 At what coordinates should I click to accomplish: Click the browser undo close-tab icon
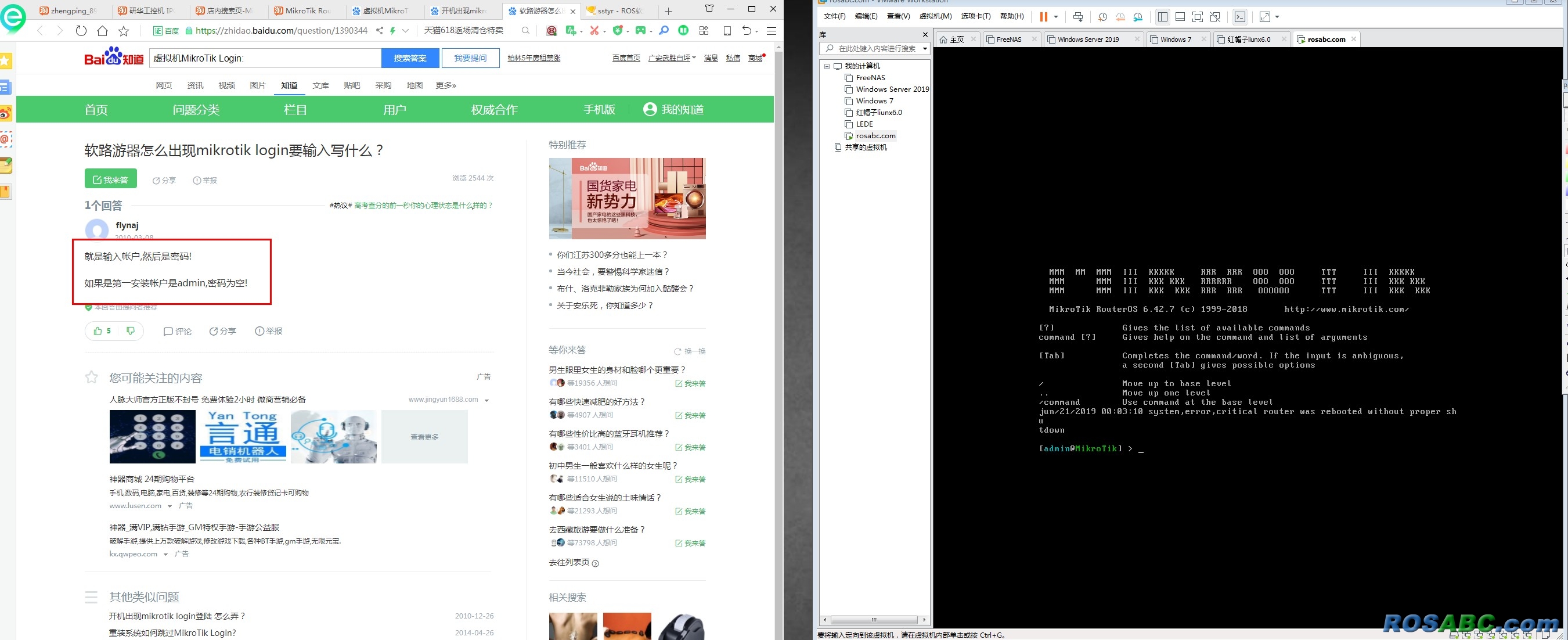746,30
